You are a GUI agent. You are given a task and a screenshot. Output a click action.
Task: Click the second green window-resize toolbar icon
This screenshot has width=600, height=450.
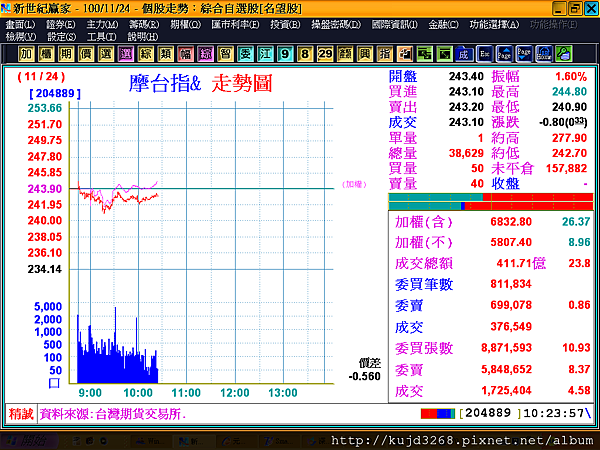click(x=444, y=54)
